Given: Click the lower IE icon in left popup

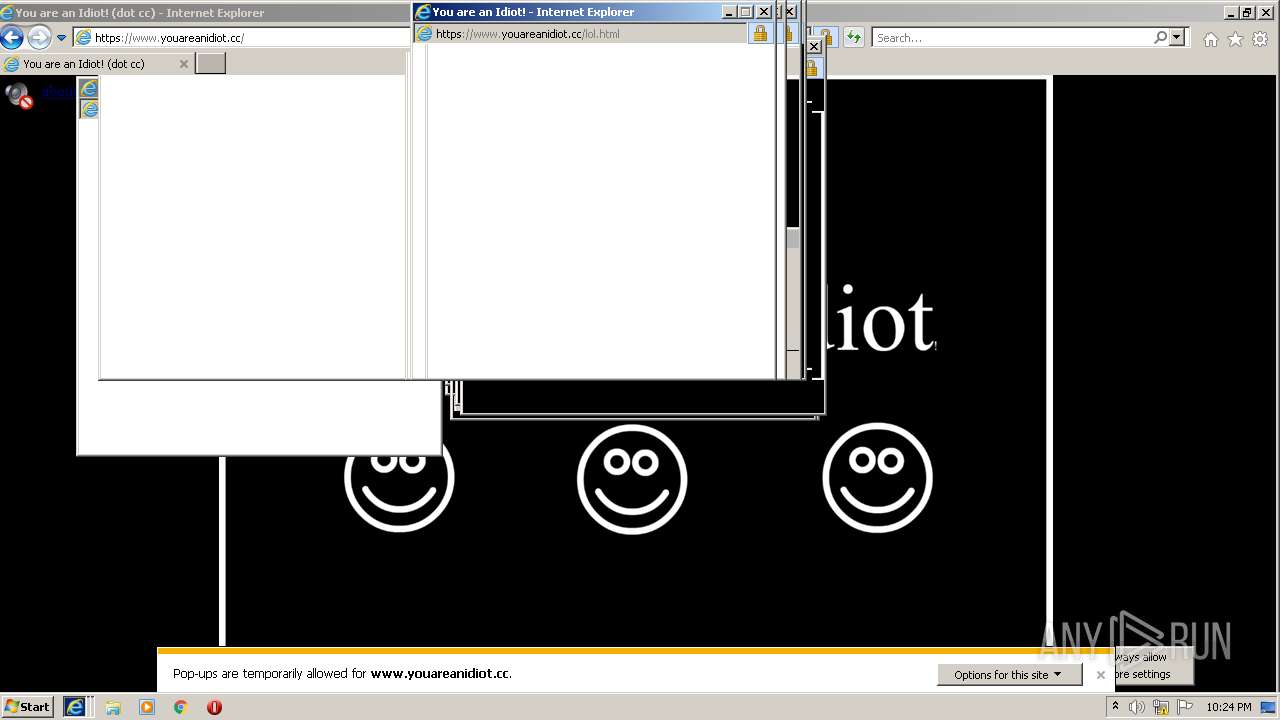Looking at the screenshot, I should (89, 109).
